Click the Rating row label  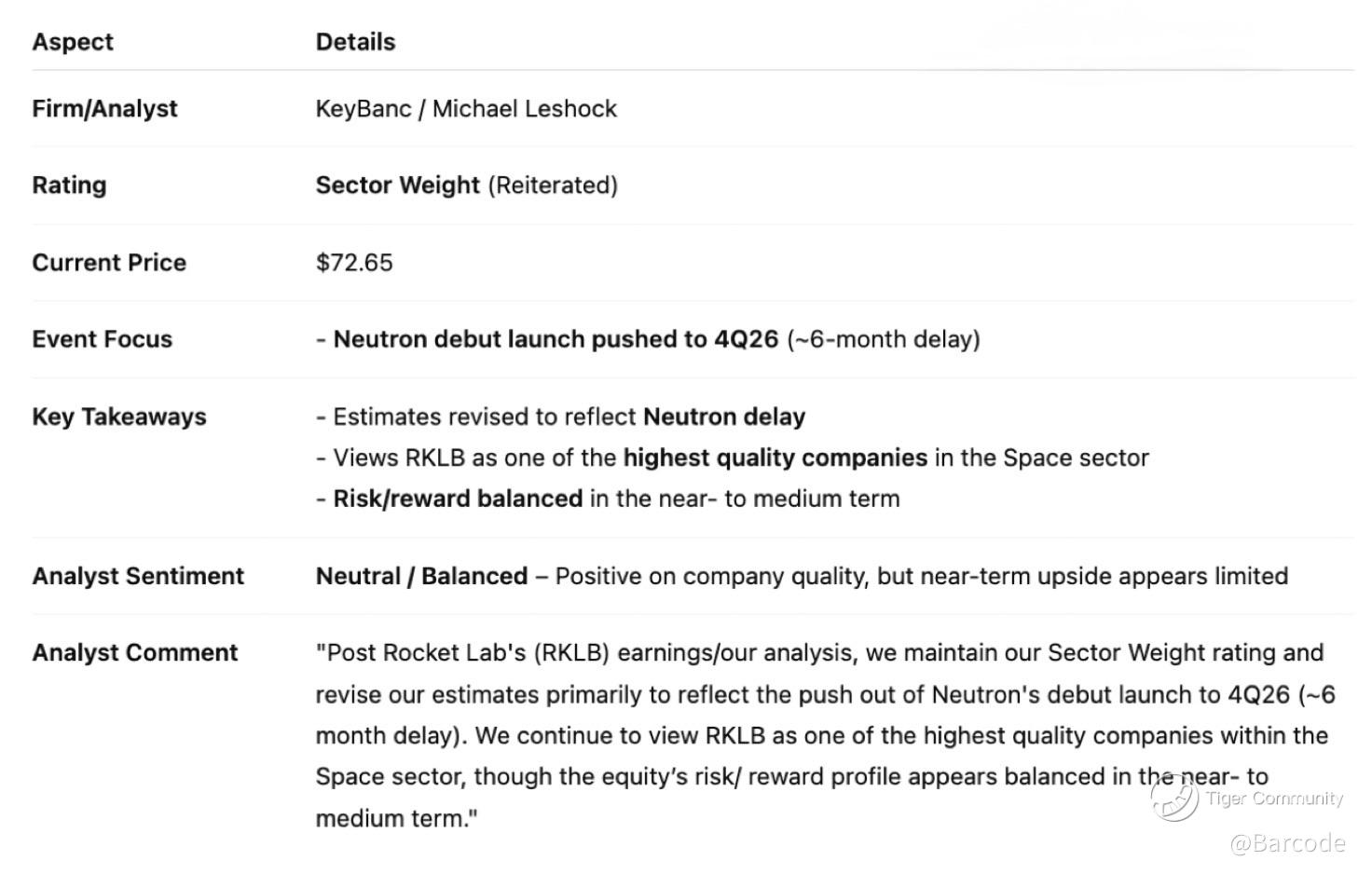click(x=69, y=185)
